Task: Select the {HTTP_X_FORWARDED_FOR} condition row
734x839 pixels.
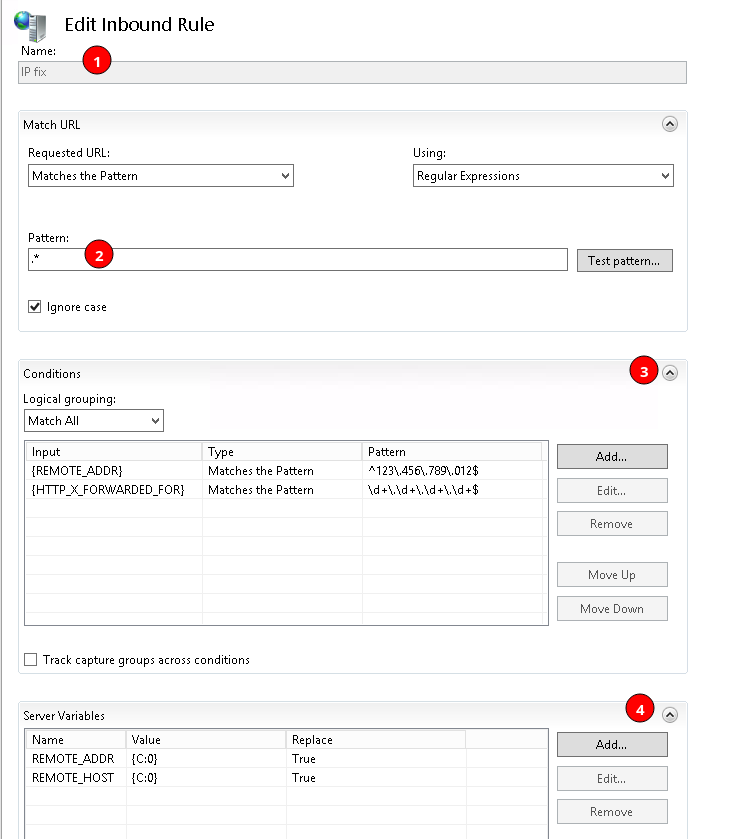Action: click(x=112, y=490)
